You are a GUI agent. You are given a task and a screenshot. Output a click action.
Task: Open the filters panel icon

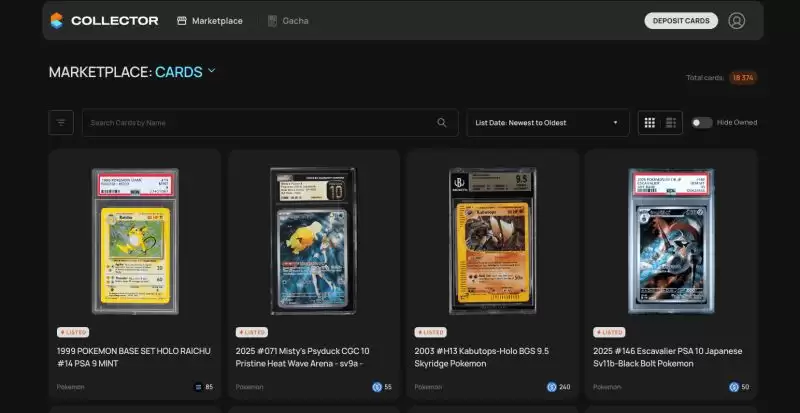tap(61, 123)
